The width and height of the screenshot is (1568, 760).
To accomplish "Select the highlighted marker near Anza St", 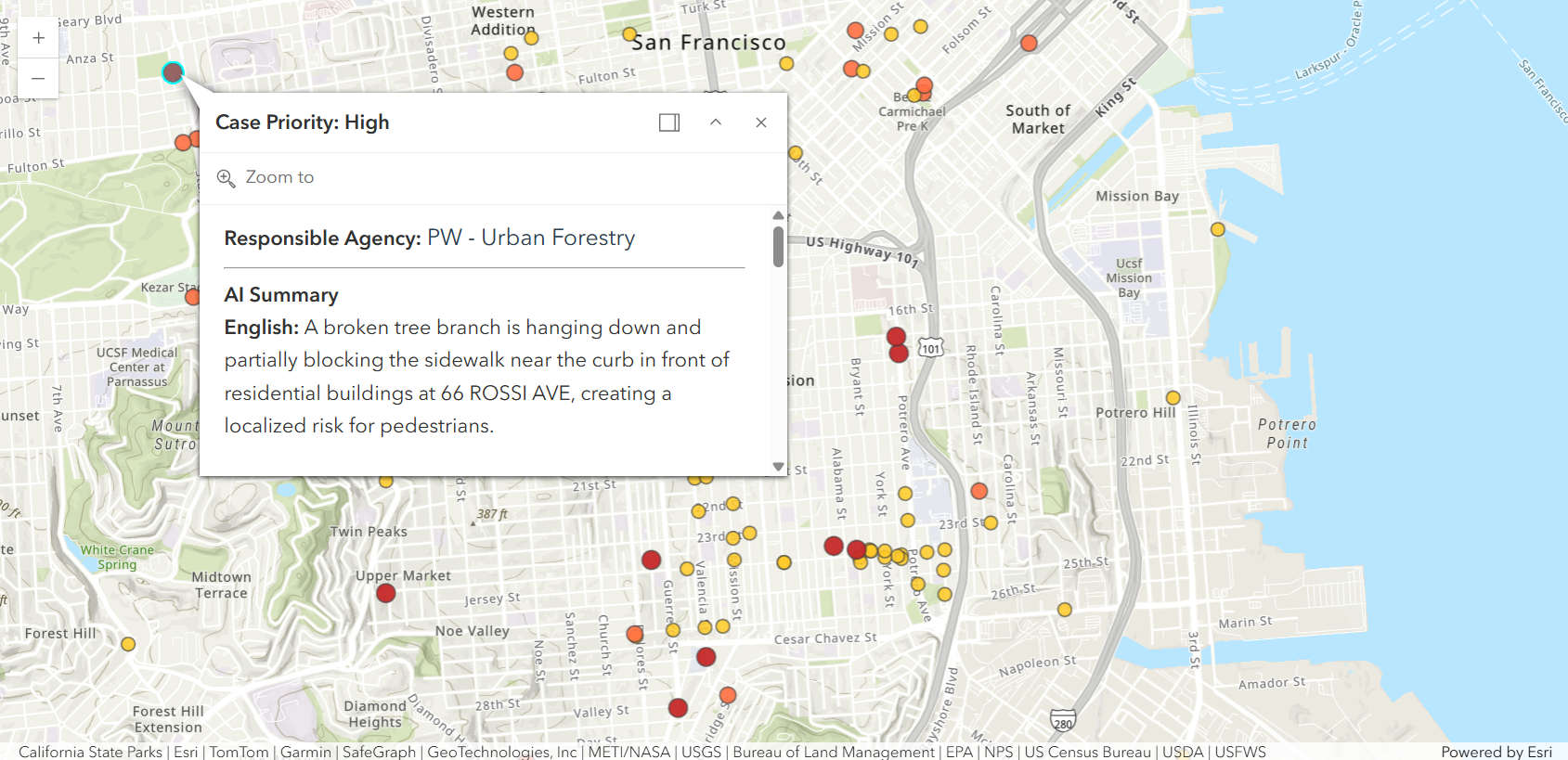I will click(x=173, y=72).
